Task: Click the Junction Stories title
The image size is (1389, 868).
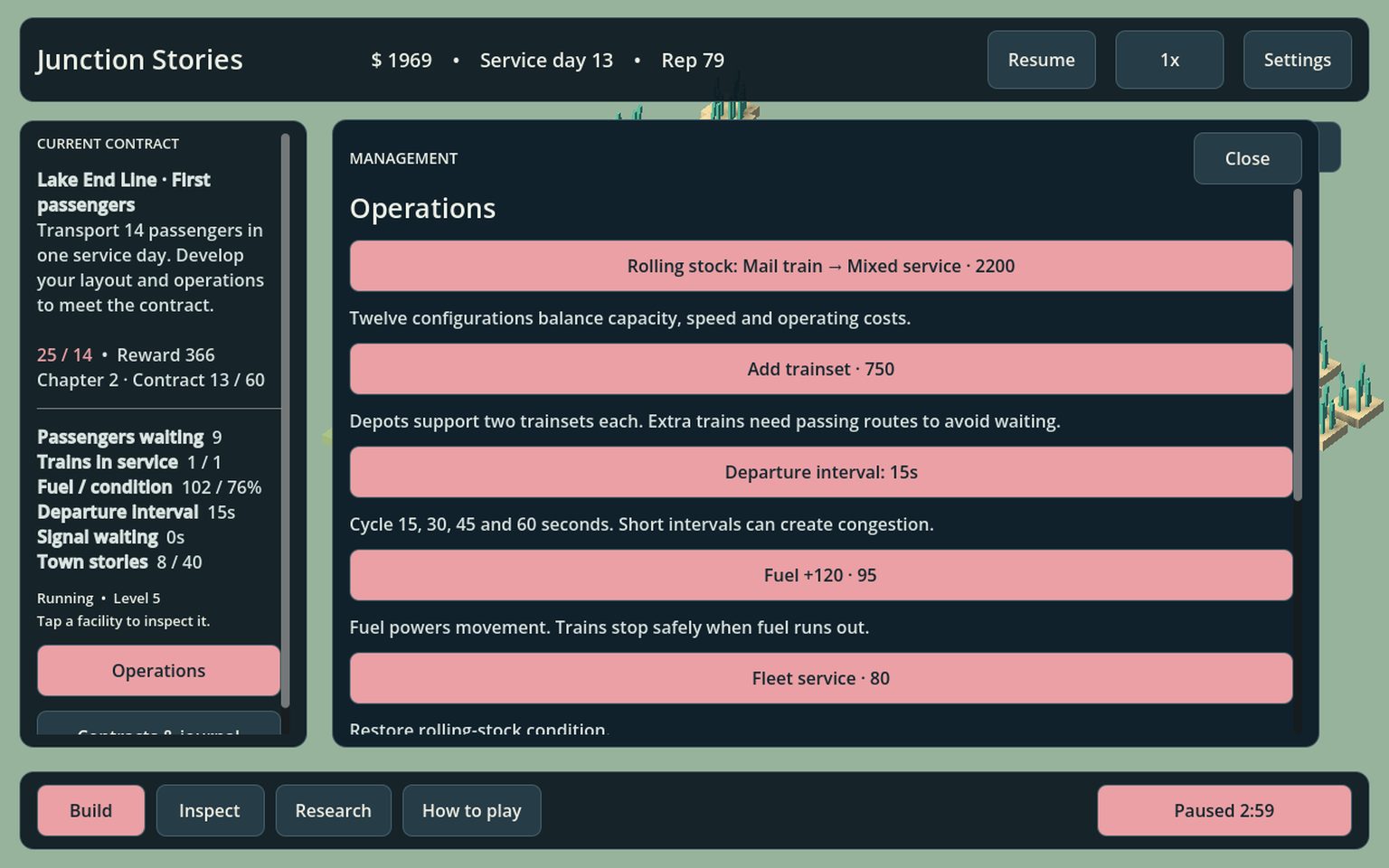Action: 139,60
